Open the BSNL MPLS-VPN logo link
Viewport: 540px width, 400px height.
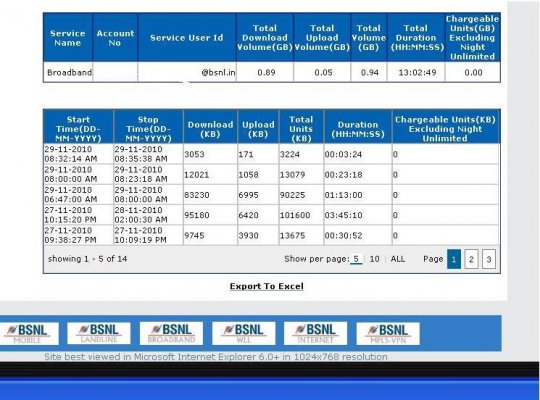click(388, 333)
